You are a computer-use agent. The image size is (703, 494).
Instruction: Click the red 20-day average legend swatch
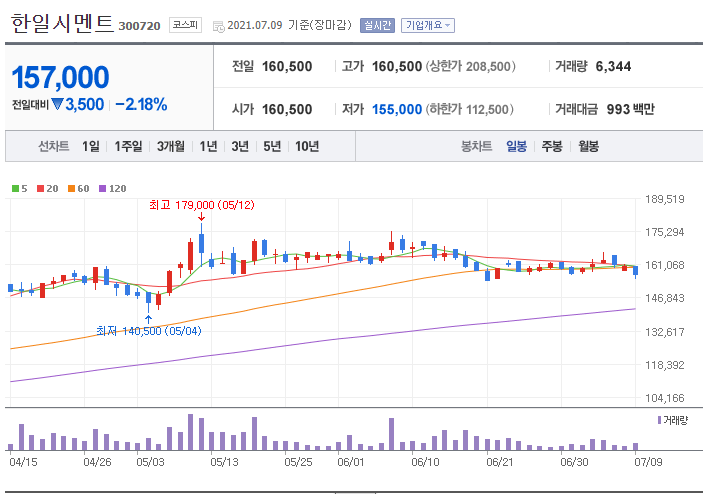coord(40,189)
